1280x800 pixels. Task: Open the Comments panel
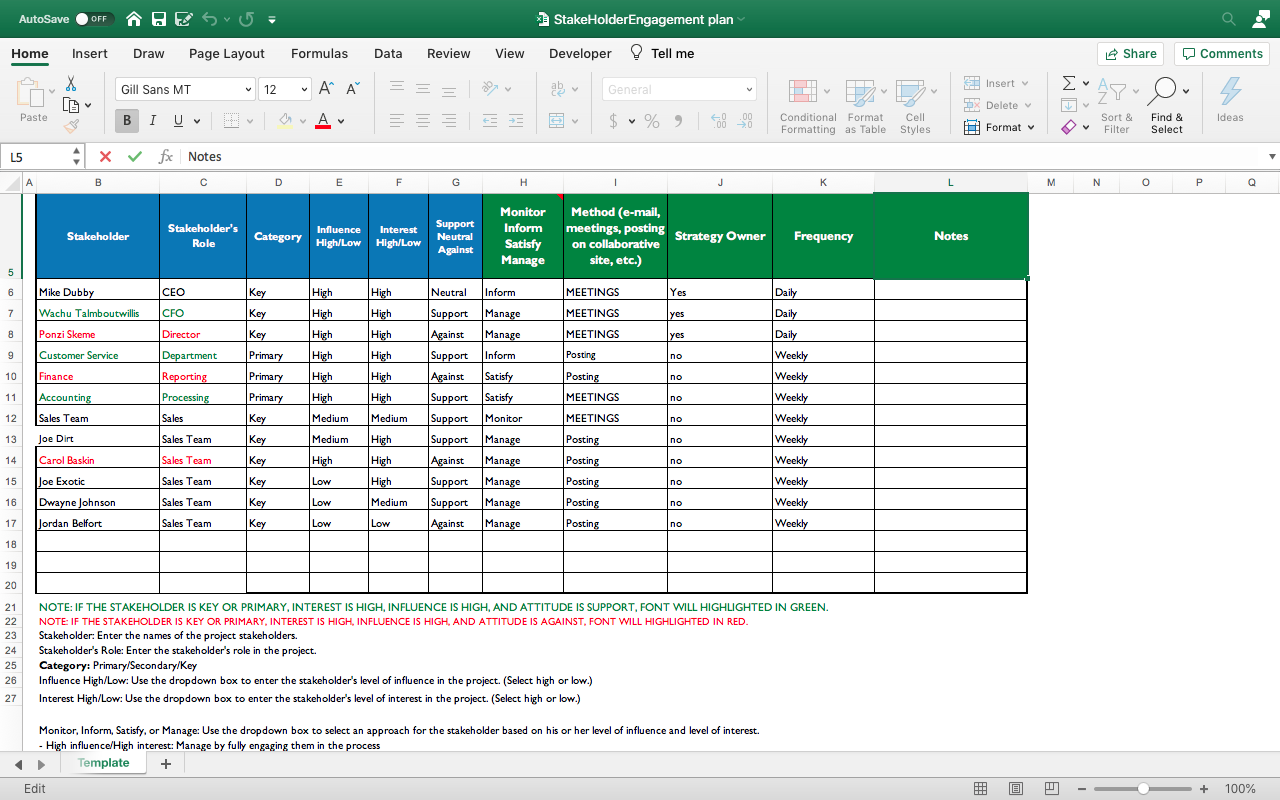click(x=1221, y=53)
